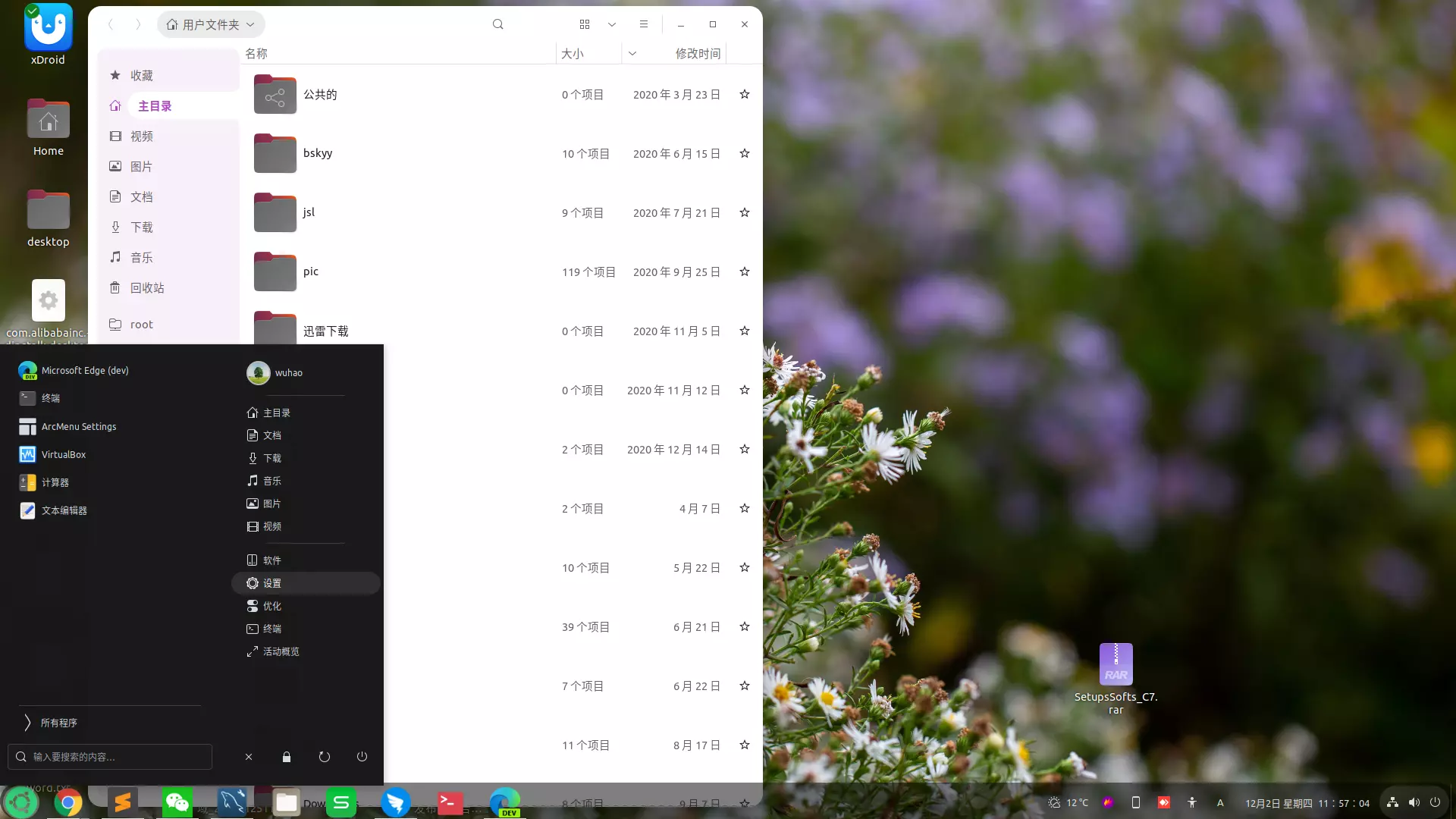Open 设置 in the ArcMenu

click(306, 583)
